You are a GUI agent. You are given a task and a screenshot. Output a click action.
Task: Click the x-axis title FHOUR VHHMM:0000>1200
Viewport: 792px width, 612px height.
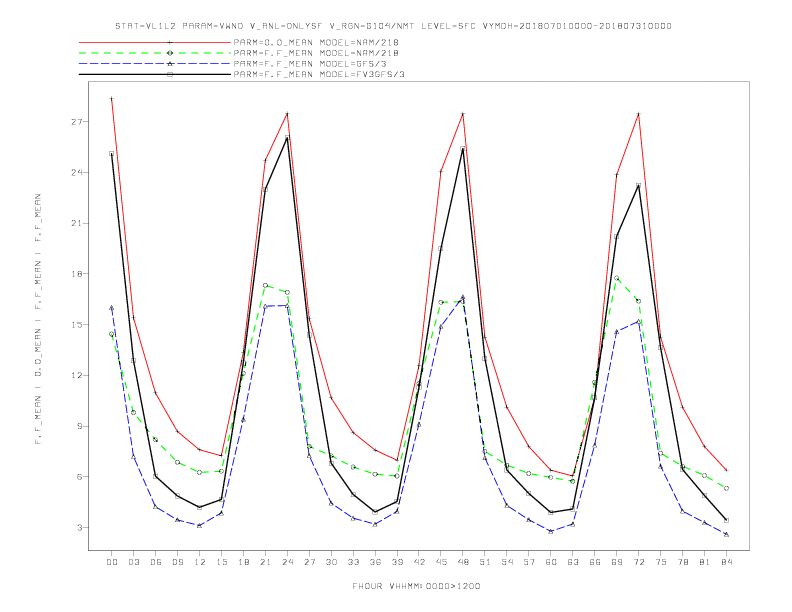(416, 586)
